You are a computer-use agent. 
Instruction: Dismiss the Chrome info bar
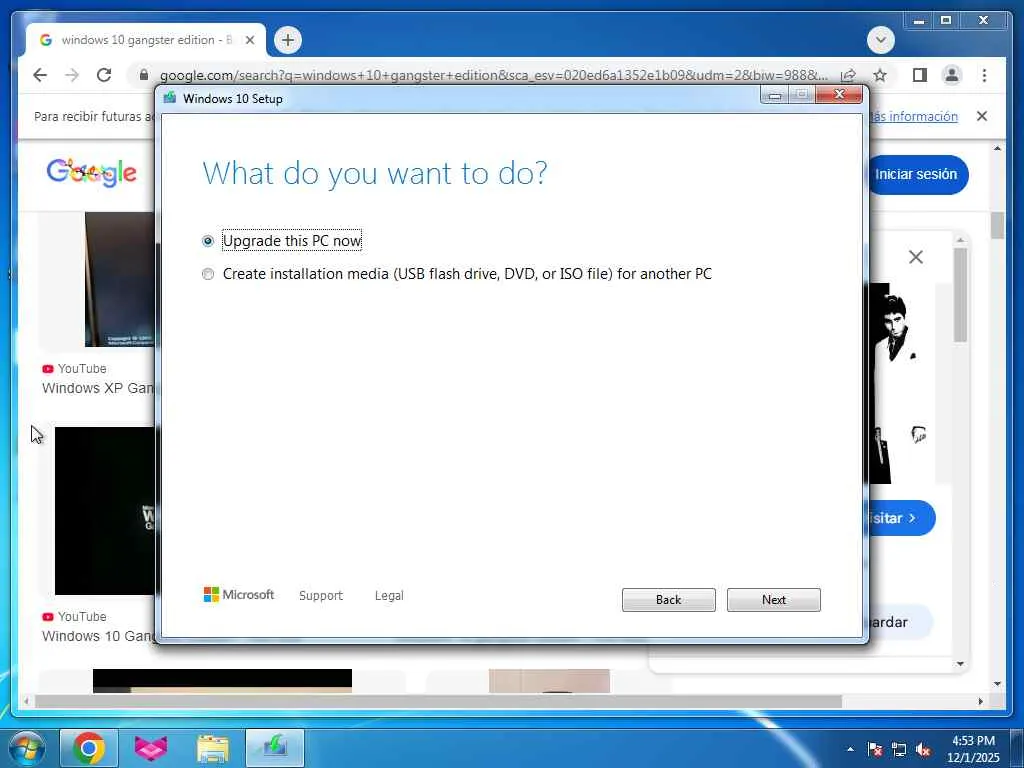[x=982, y=116]
